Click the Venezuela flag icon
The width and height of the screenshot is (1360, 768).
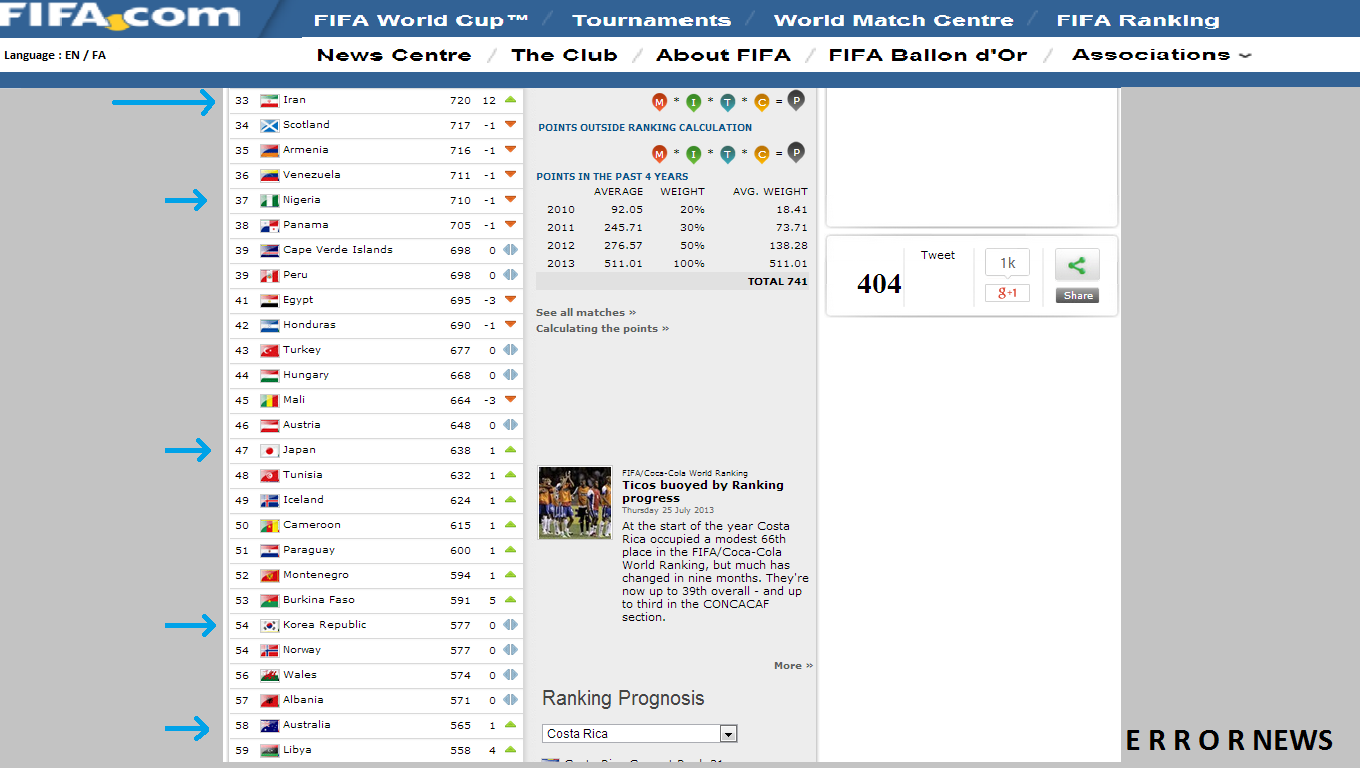269,176
